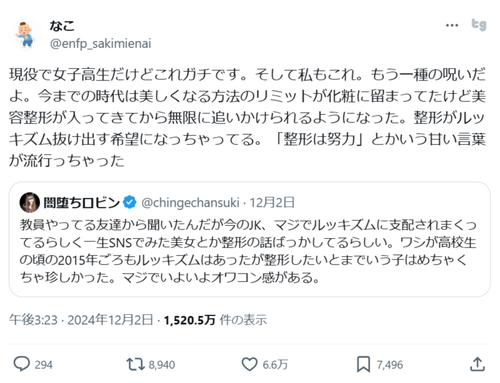This screenshot has height=383, width=500.
Task: Open the timestamp 午後3:23 · 2024年12月2日
Action: coord(81,320)
